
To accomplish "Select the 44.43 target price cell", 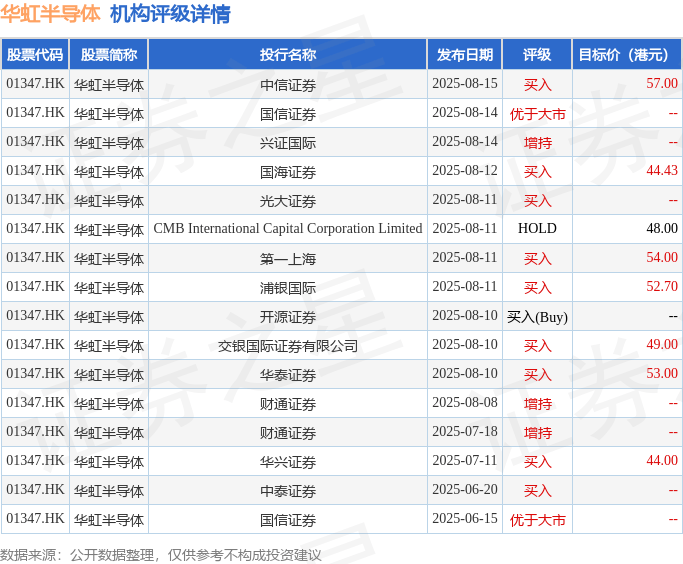I will pos(661,171).
